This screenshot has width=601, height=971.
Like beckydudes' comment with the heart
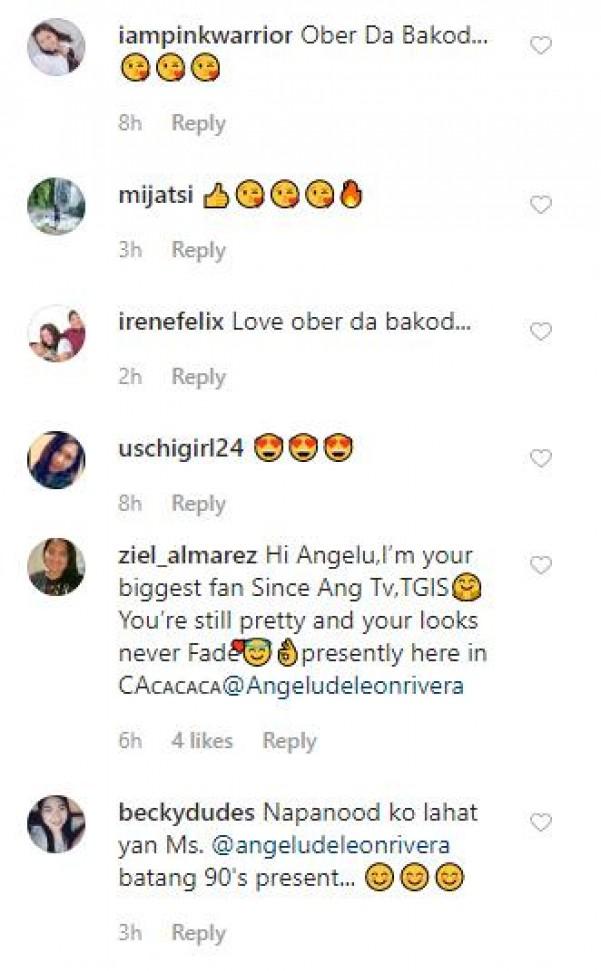click(540, 823)
